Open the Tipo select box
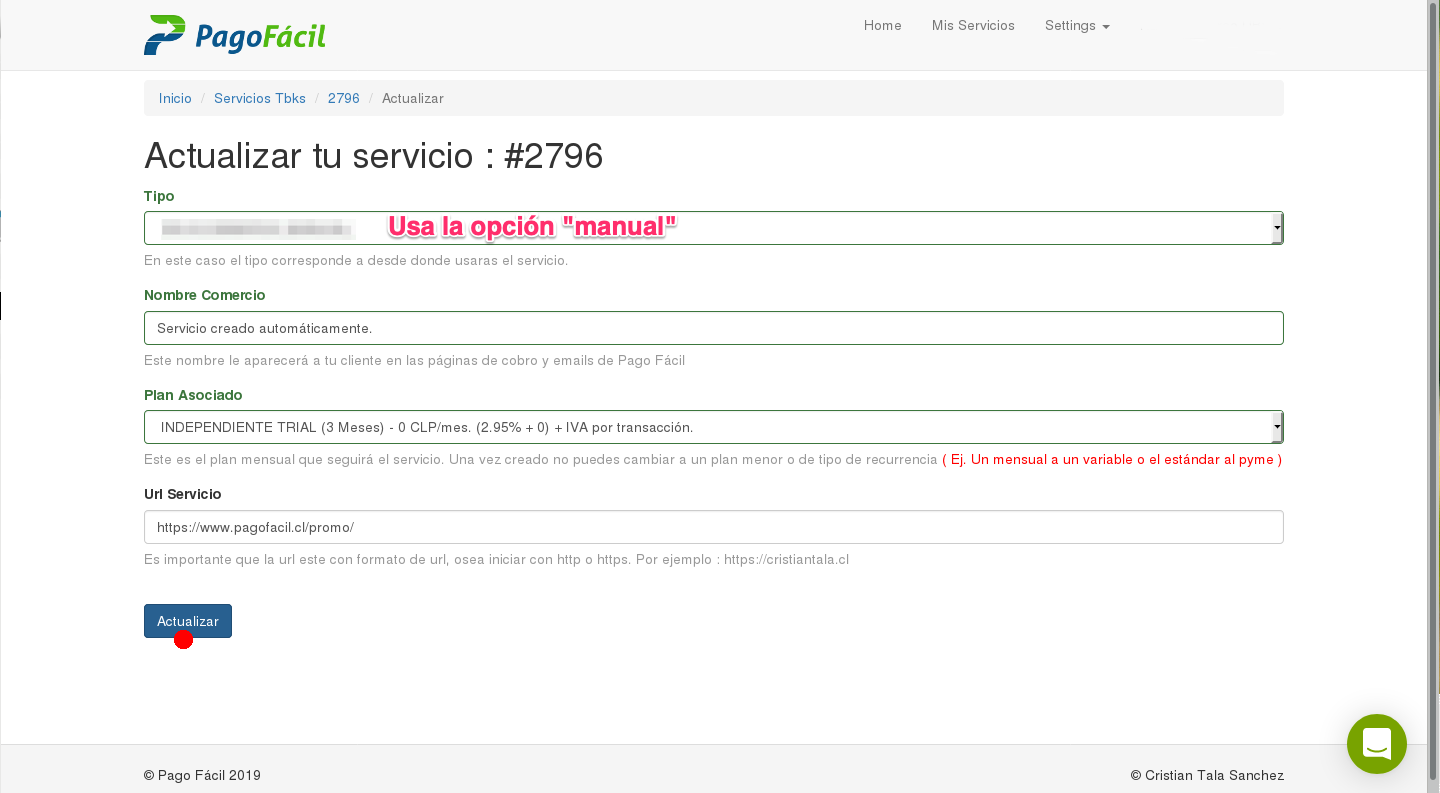Viewport: 1440px width, 793px height. 712,228
